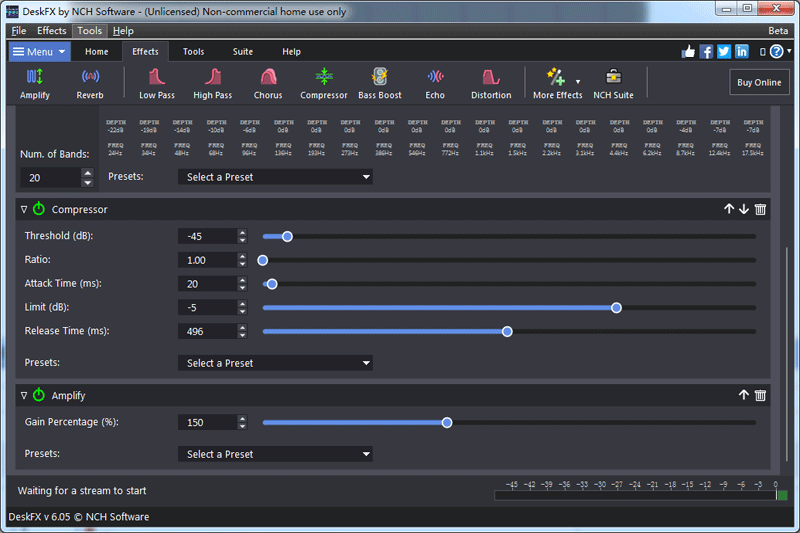
Task: Click the Release Time slider handle
Action: [507, 332]
